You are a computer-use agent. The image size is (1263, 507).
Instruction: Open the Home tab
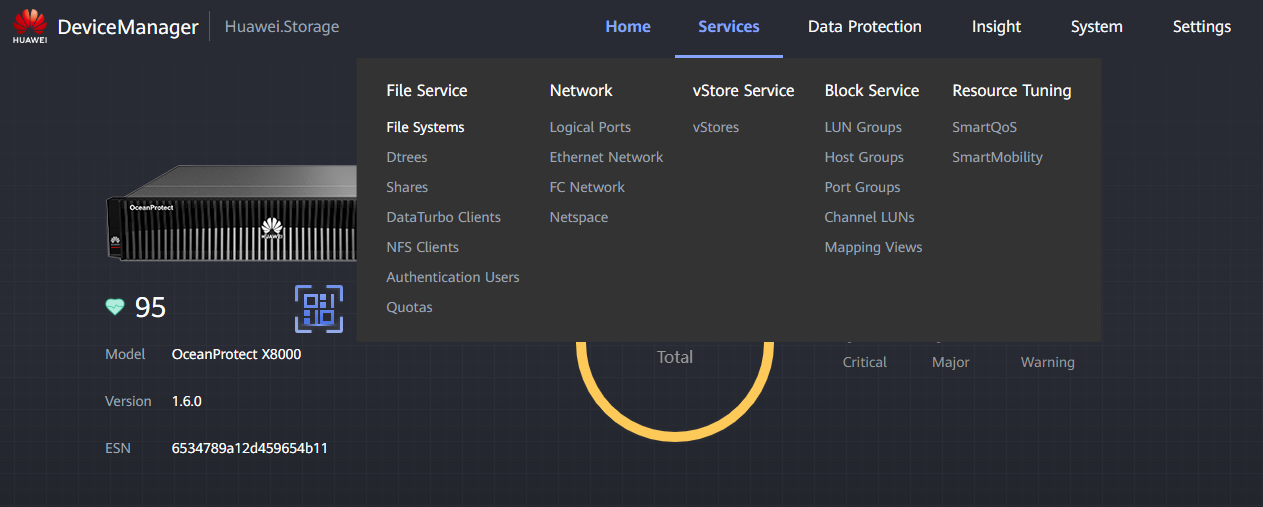point(628,27)
